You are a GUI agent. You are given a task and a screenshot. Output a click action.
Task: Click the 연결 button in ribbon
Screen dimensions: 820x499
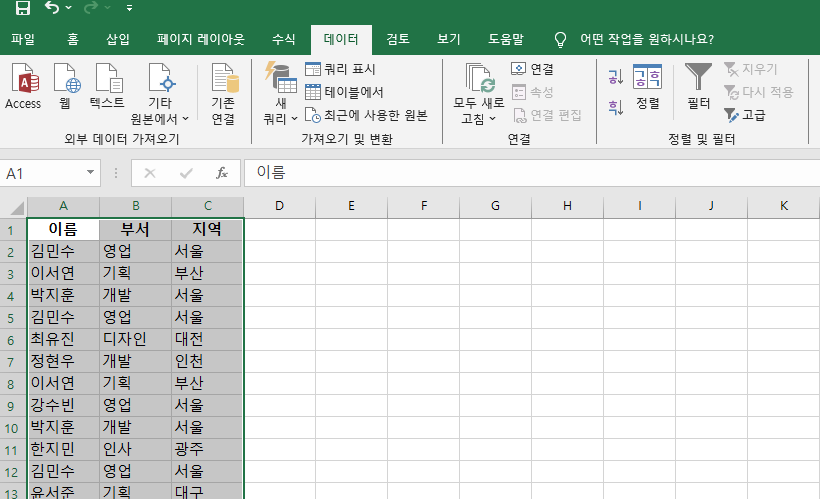click(x=532, y=69)
